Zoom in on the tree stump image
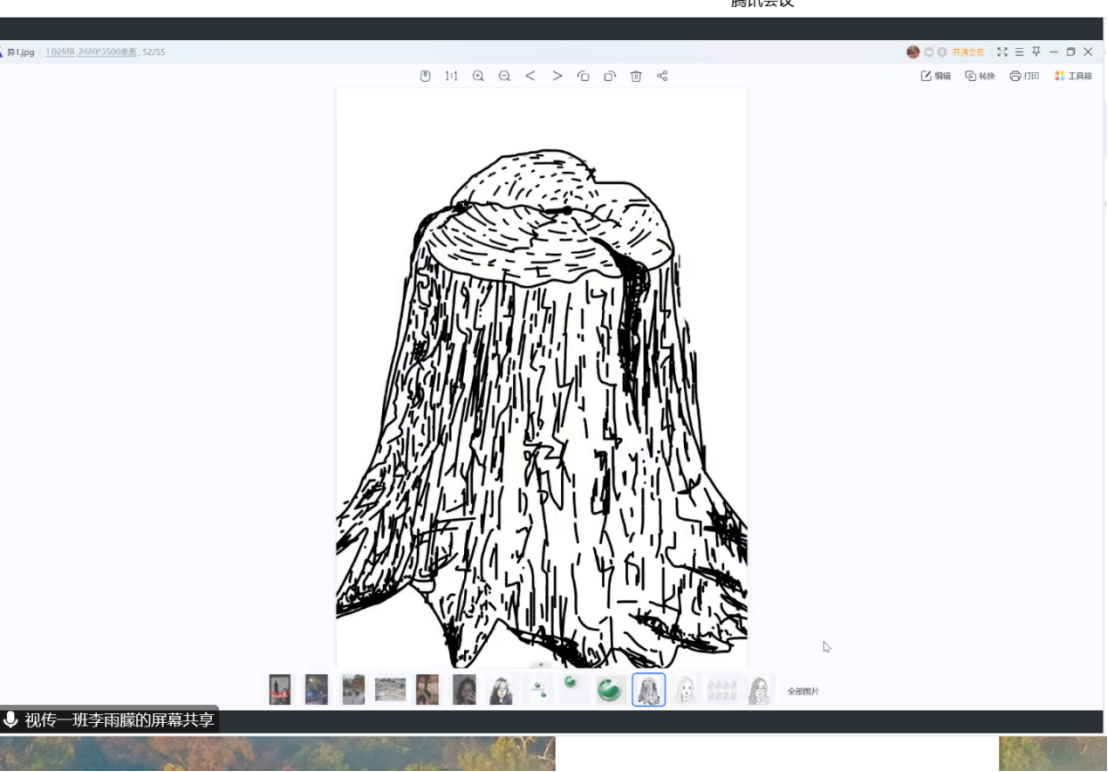Image resolution: width=1108 pixels, height=772 pixels. (478, 76)
